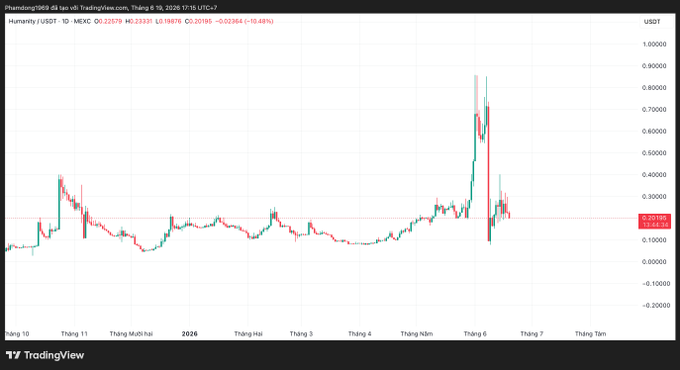Click the TradingView logo

pos(45,355)
